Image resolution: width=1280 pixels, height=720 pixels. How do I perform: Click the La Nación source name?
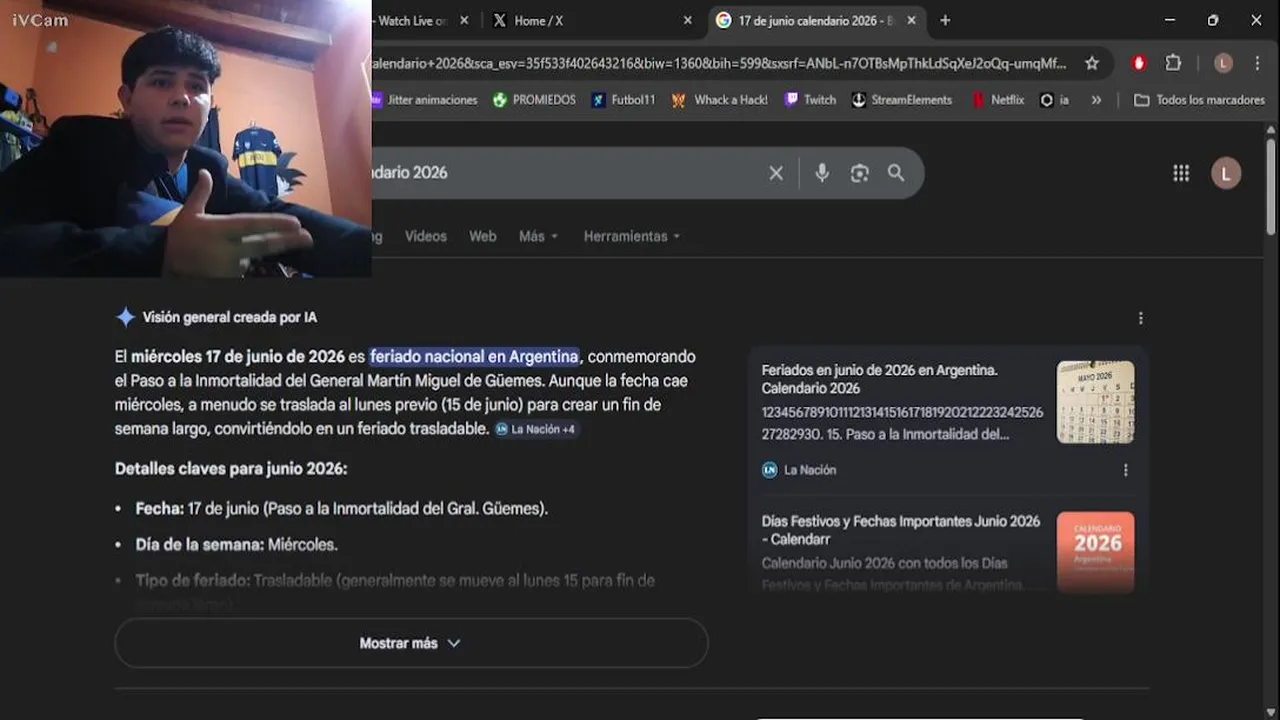pos(810,470)
